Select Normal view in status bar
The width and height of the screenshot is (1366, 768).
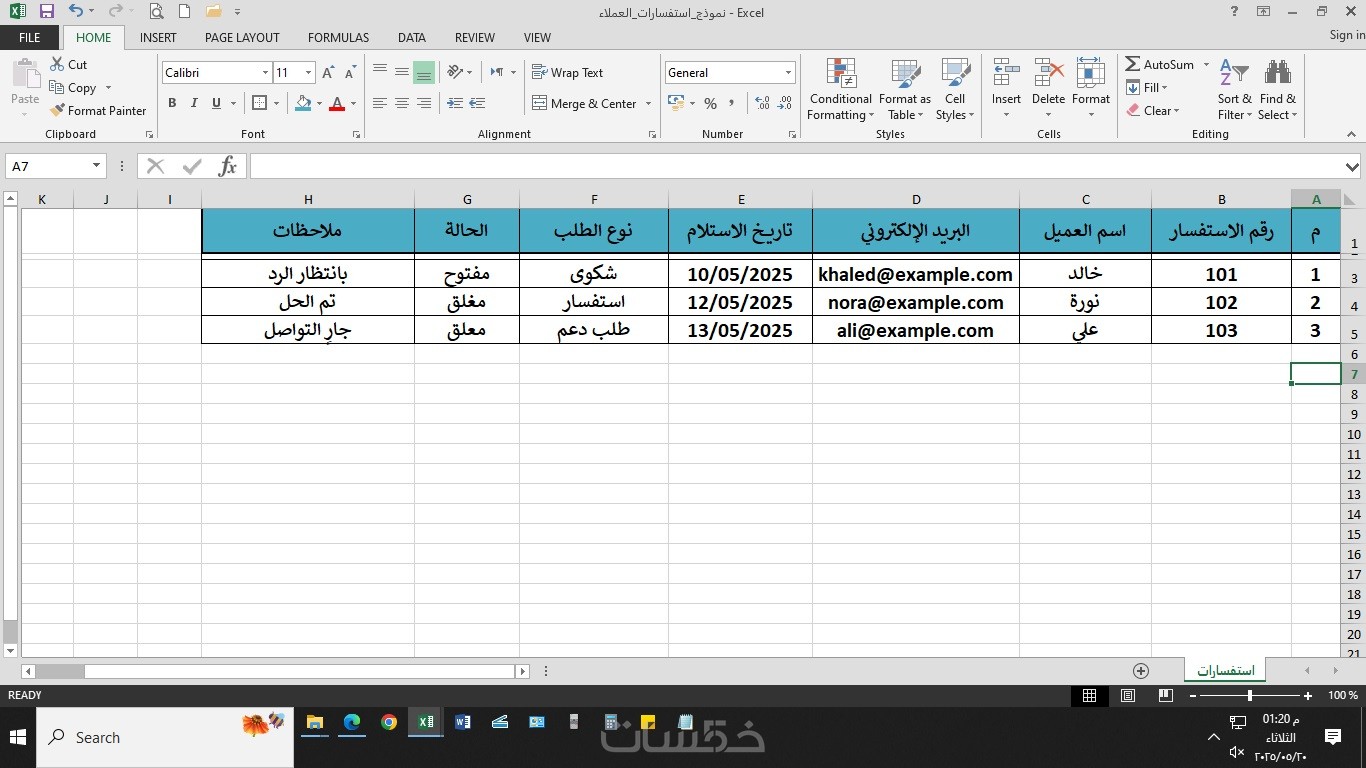tap(1090, 696)
